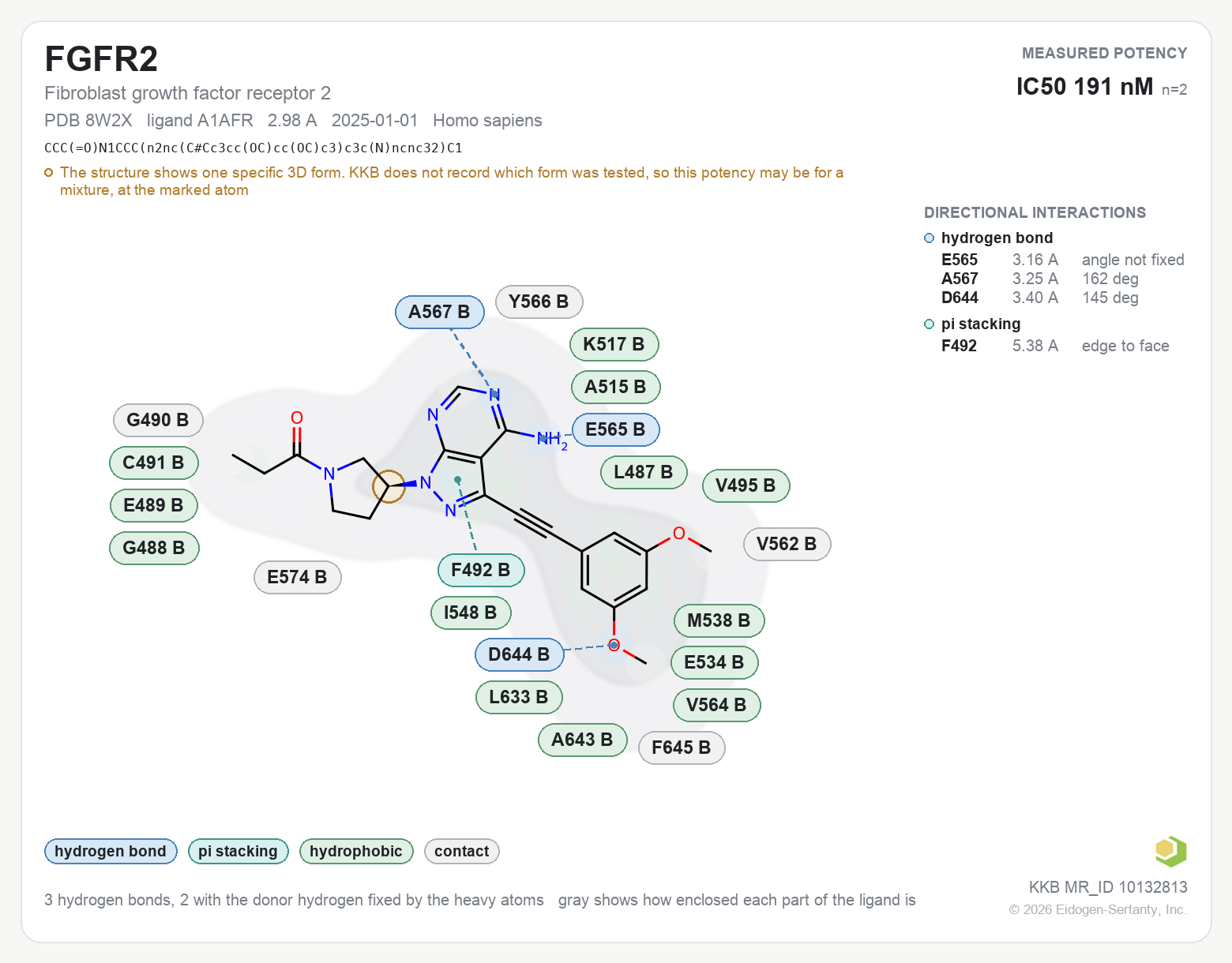Click the KKB MR_ID 10132813 text
This screenshot has width=1232, height=963.
click(1108, 887)
